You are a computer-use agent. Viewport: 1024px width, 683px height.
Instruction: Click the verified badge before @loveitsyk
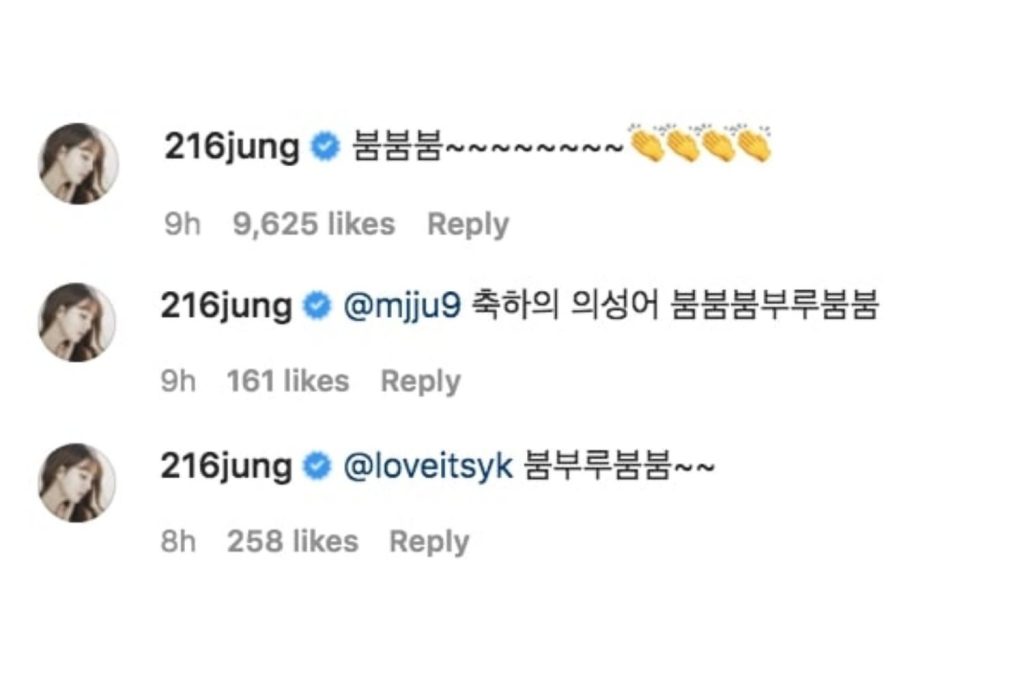click(318, 466)
